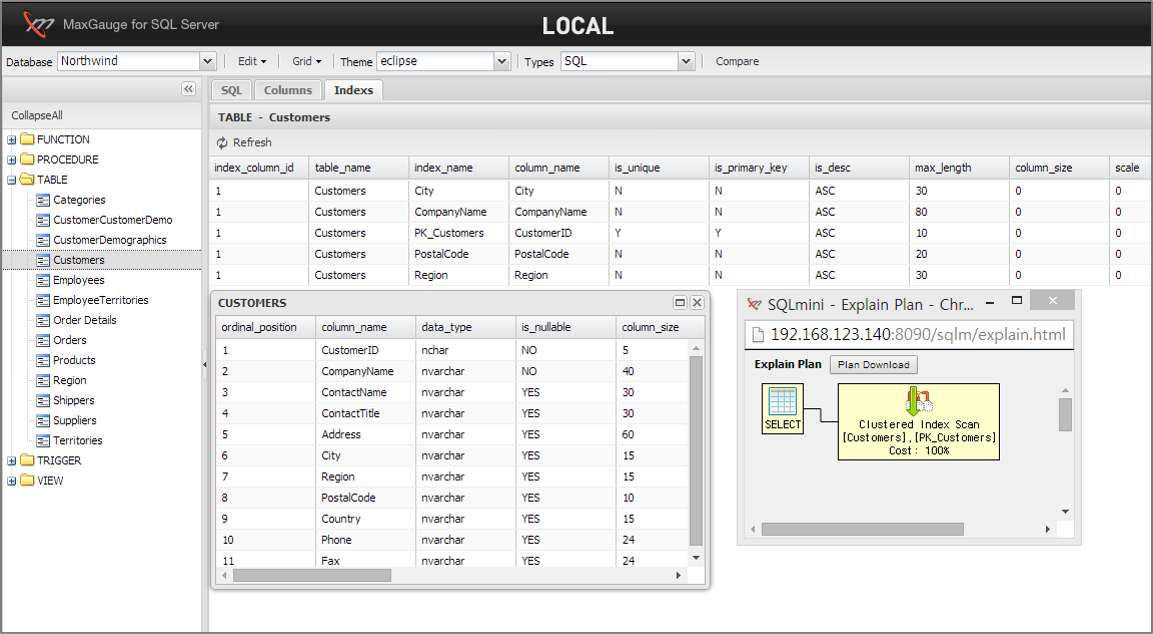The image size is (1153, 634).
Task: Click the horizontal scrollbar in Explain Plan window
Action: point(863,530)
